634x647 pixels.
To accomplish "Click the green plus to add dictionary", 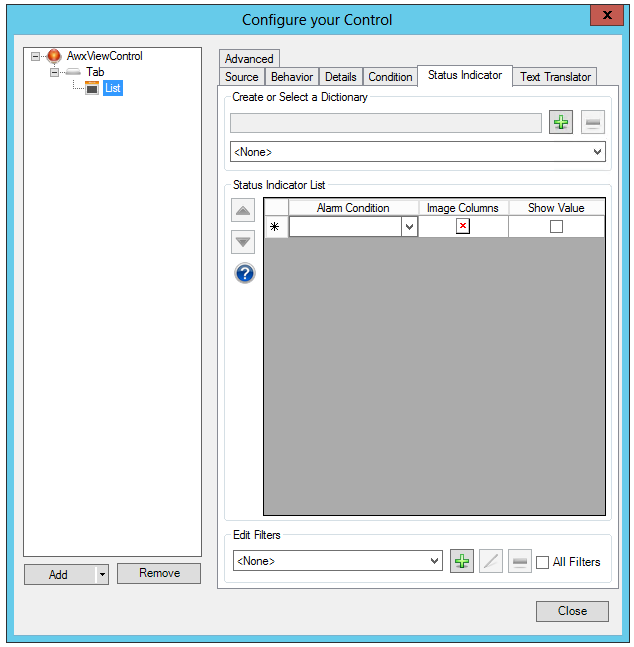I will click(561, 123).
